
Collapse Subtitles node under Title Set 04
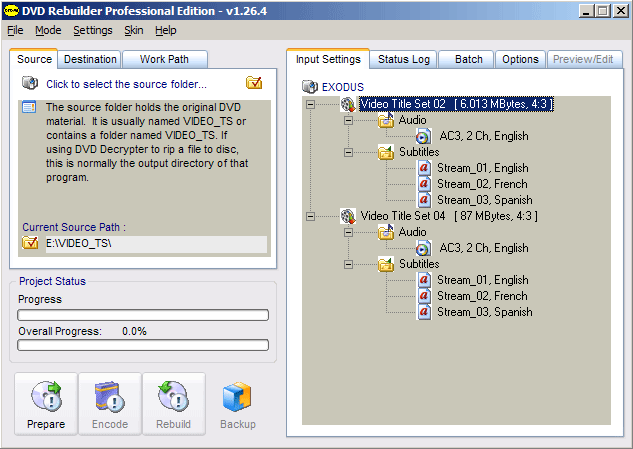(x=348, y=264)
